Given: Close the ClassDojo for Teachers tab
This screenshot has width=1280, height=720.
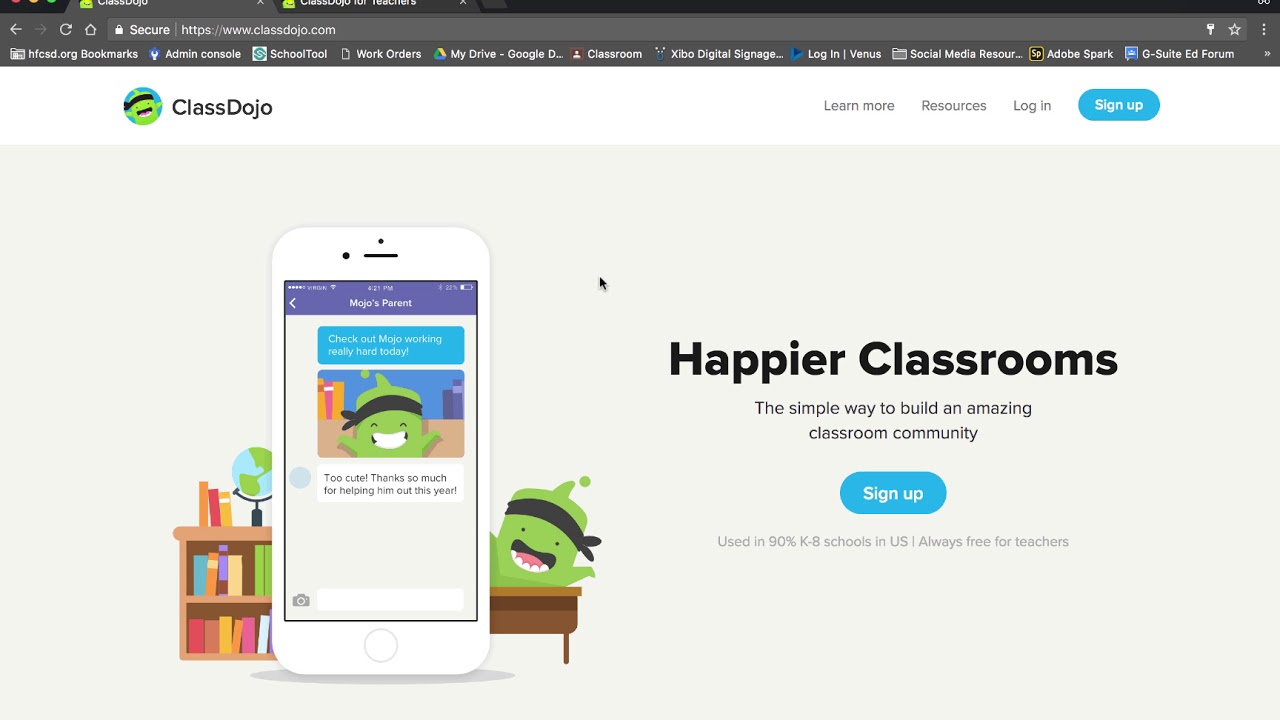Looking at the screenshot, I should pos(462,3).
